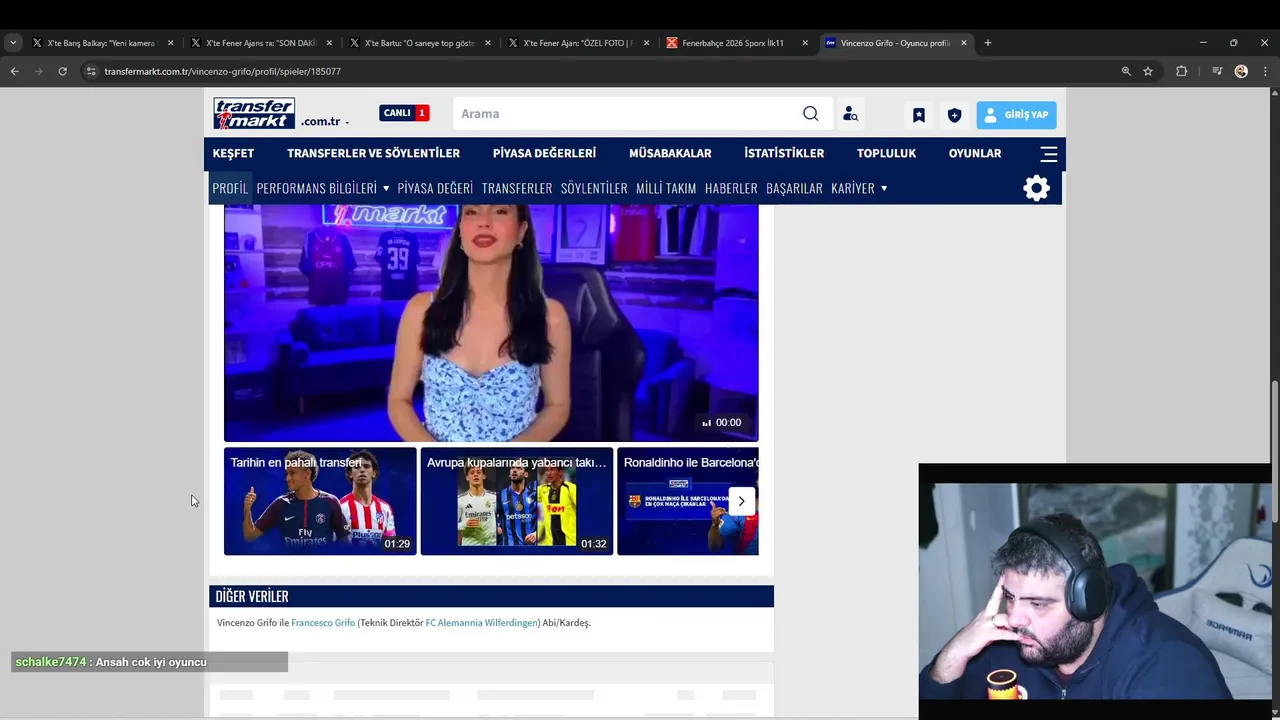Viewport: 1280px width, 720px height.
Task: Click the shield icon in header
Action: pos(954,115)
